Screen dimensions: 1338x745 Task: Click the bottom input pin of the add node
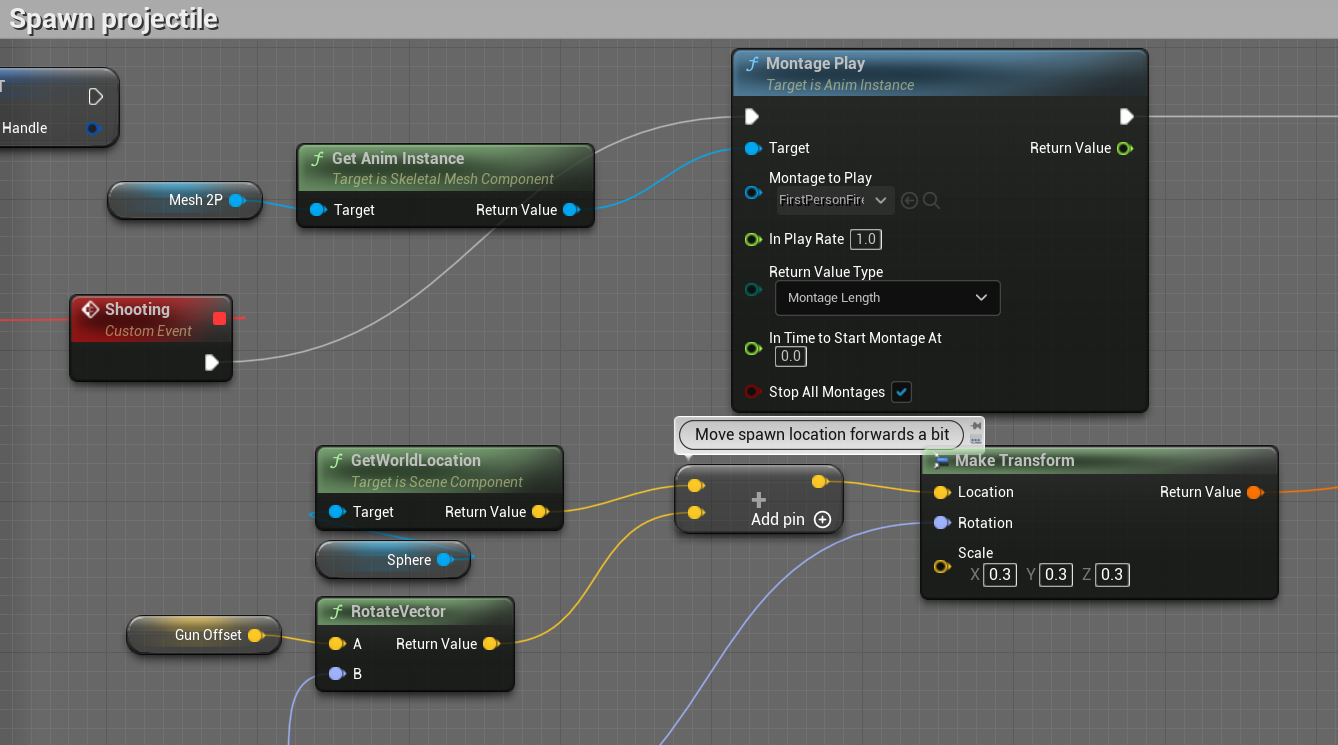pyautogui.click(x=695, y=514)
